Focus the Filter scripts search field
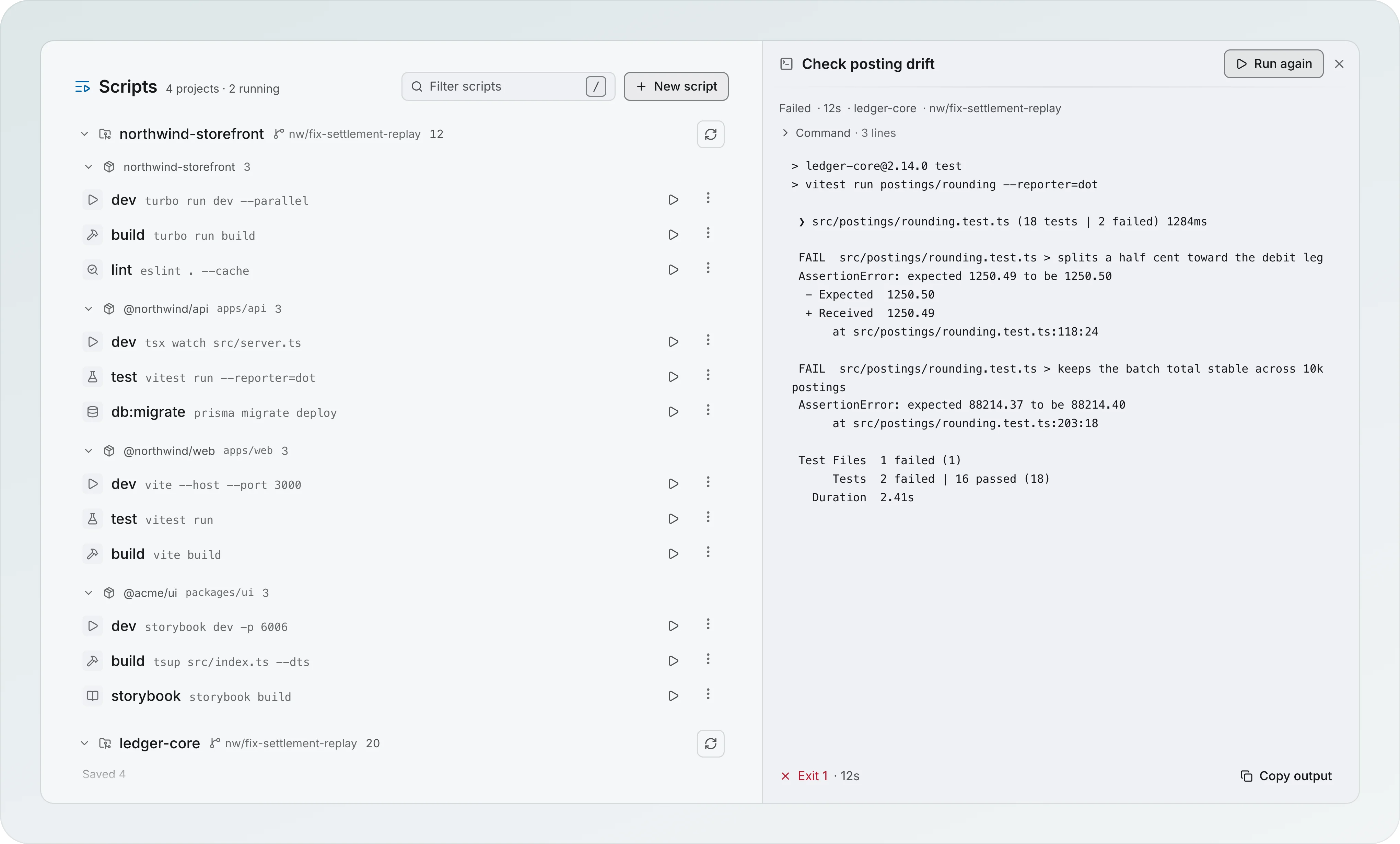 (x=508, y=86)
